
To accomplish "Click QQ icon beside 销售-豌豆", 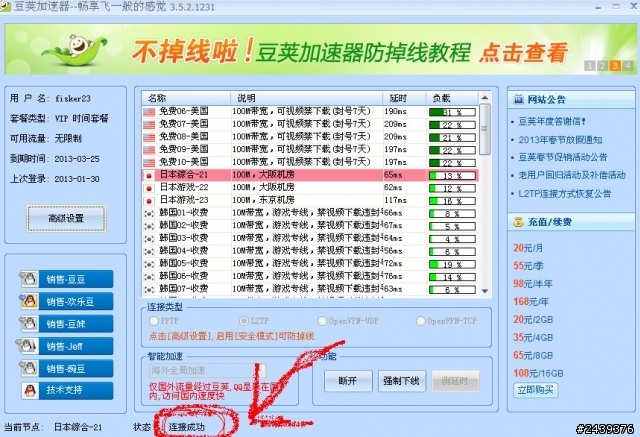I will [x=29, y=368].
